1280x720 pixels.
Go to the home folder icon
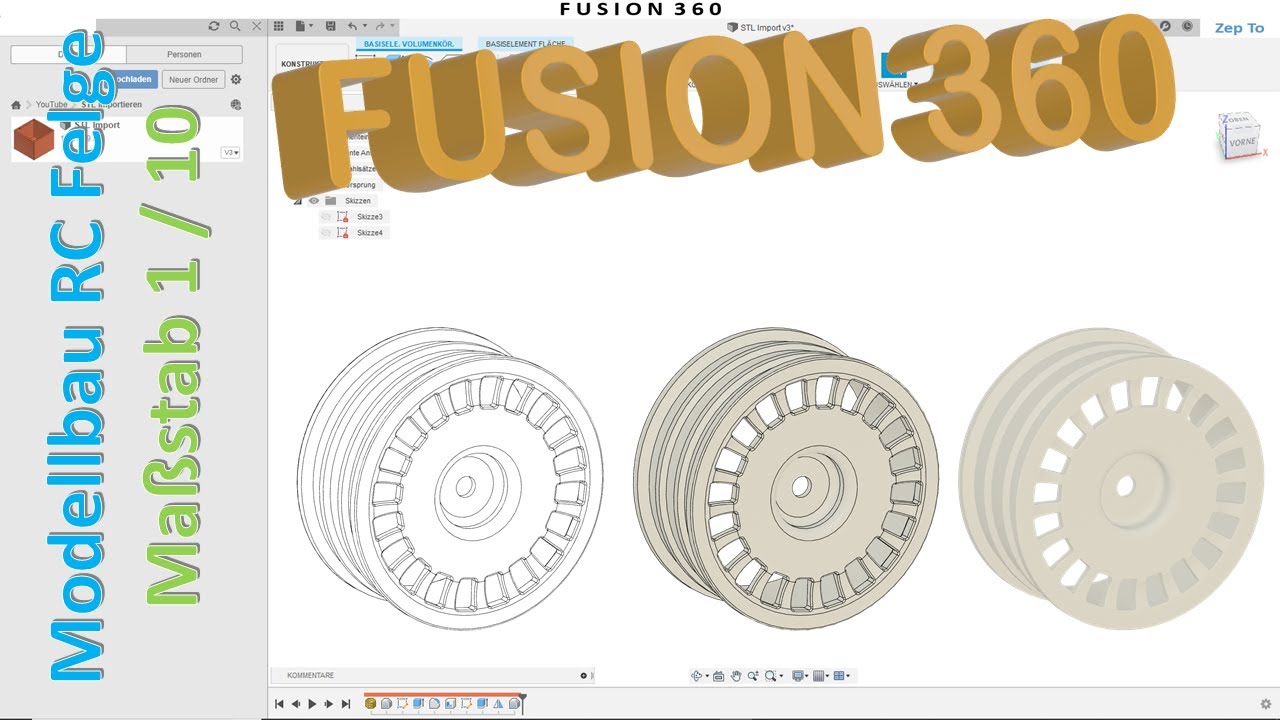(x=16, y=104)
